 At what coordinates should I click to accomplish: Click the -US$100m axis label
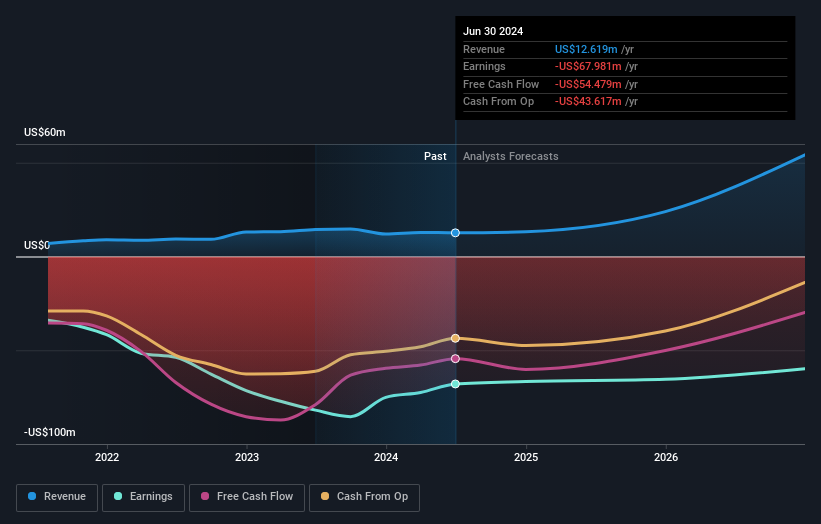click(49, 432)
